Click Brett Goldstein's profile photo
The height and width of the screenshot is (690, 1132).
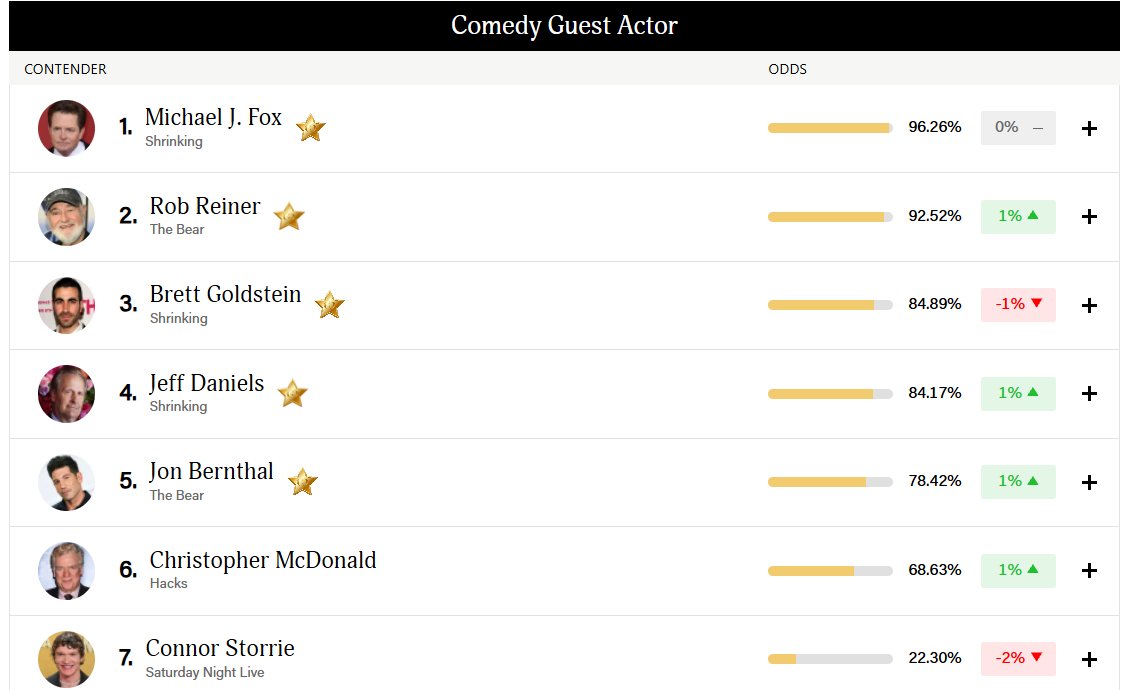pos(66,305)
